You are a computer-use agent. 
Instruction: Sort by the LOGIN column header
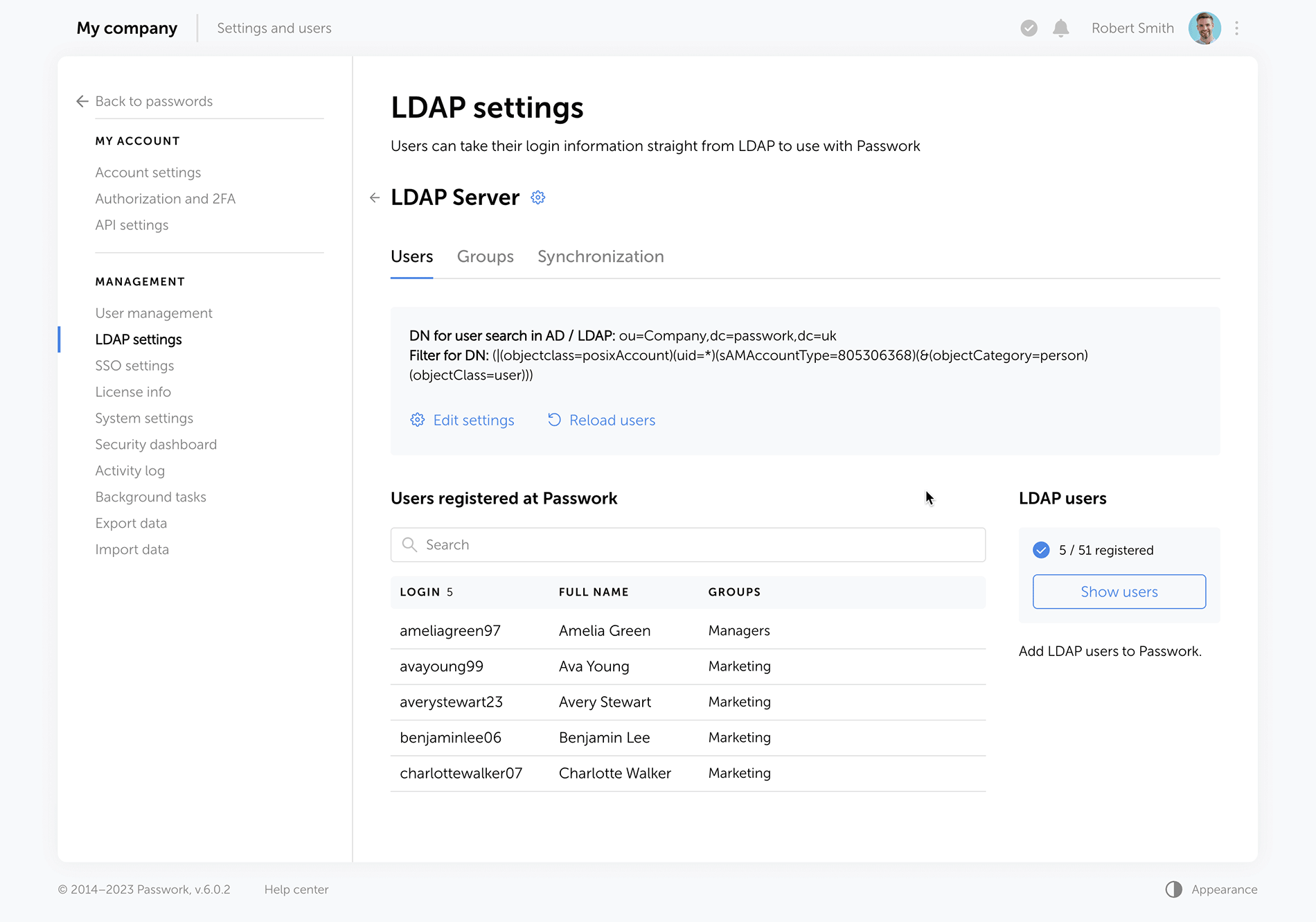click(x=420, y=592)
